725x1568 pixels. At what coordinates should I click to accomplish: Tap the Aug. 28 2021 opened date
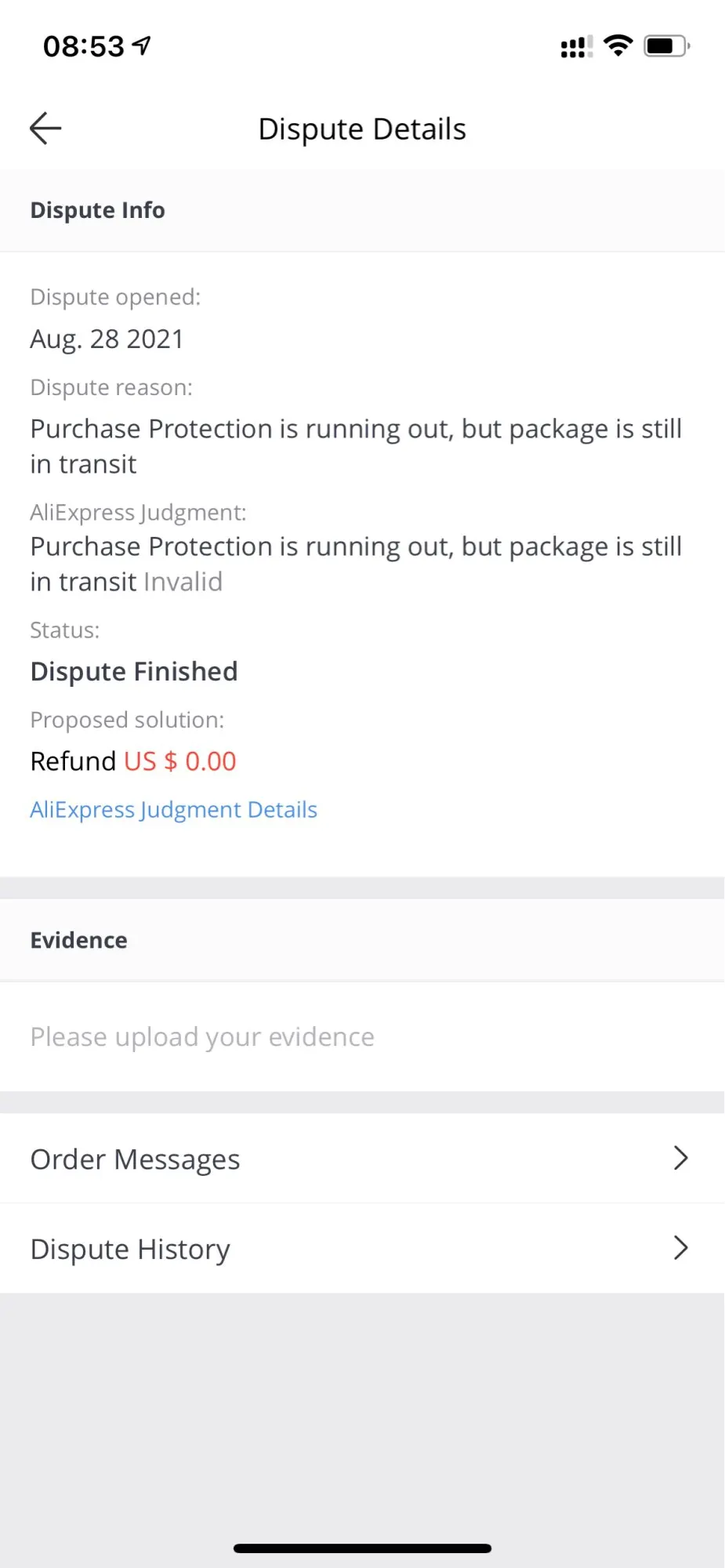pos(107,339)
